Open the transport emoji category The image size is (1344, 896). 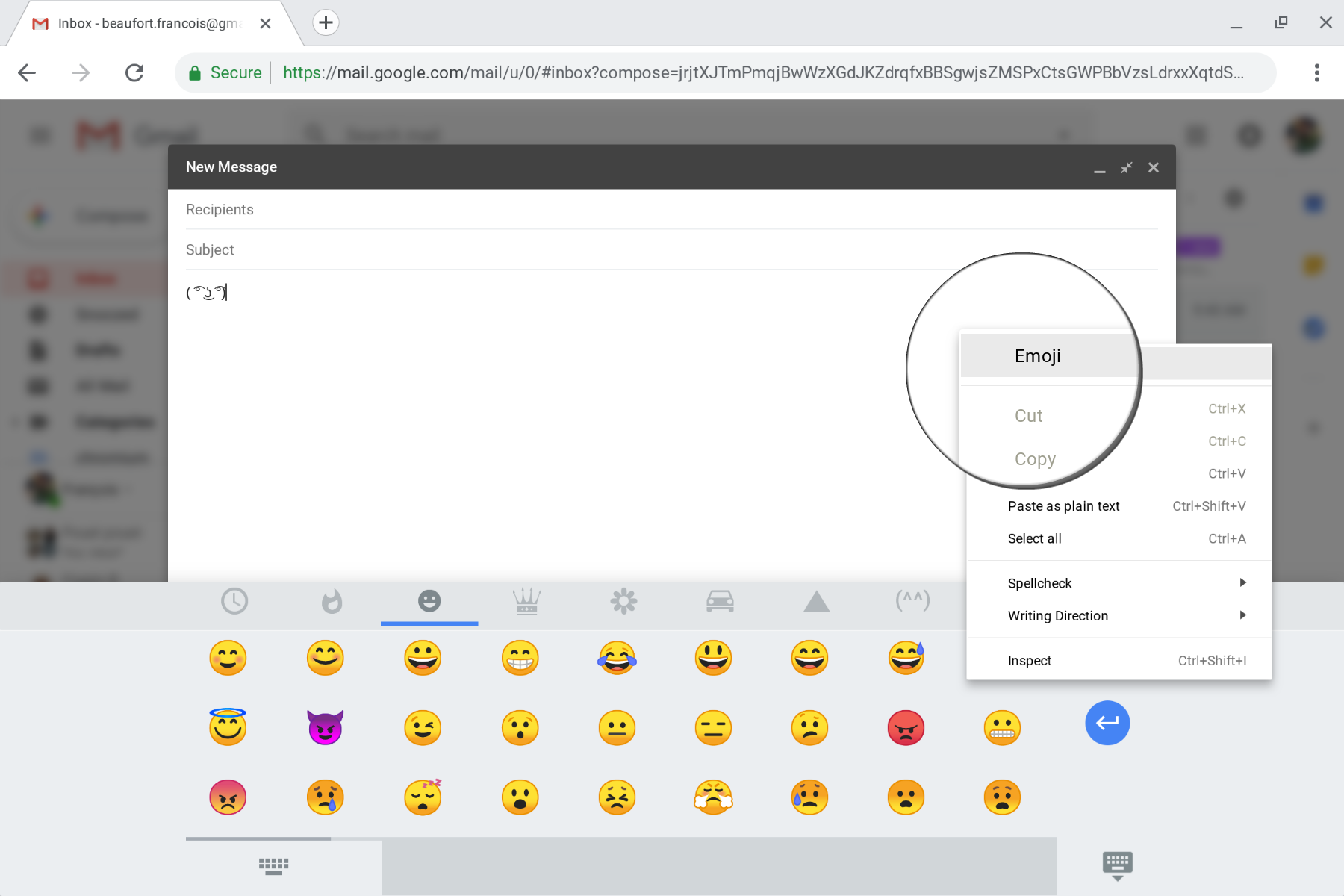coord(720,601)
